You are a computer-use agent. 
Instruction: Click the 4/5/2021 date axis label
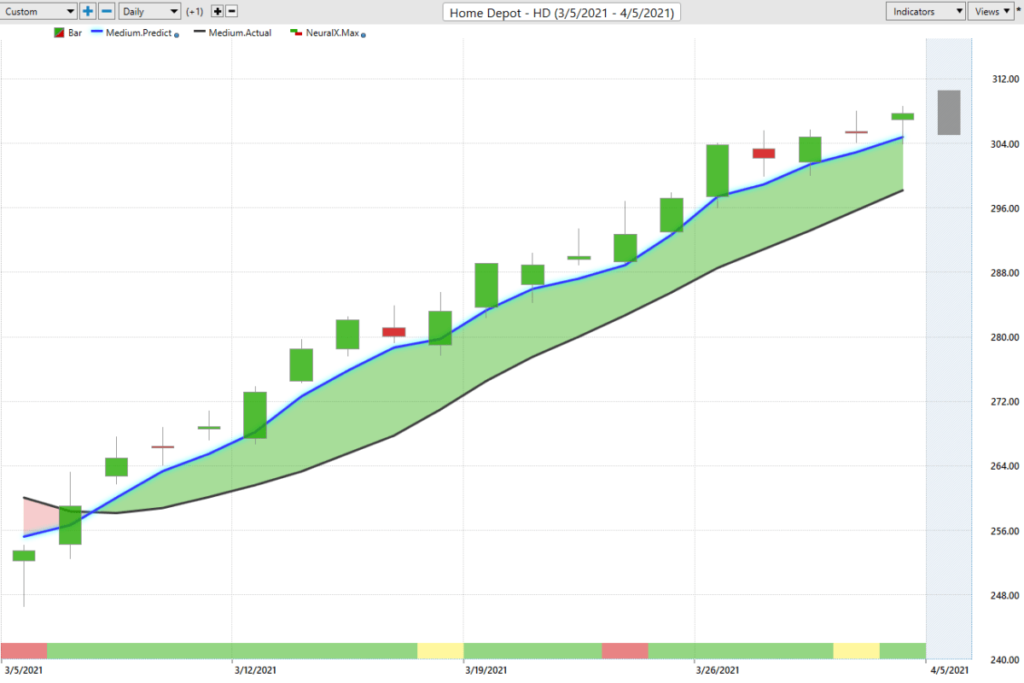[x=949, y=670]
